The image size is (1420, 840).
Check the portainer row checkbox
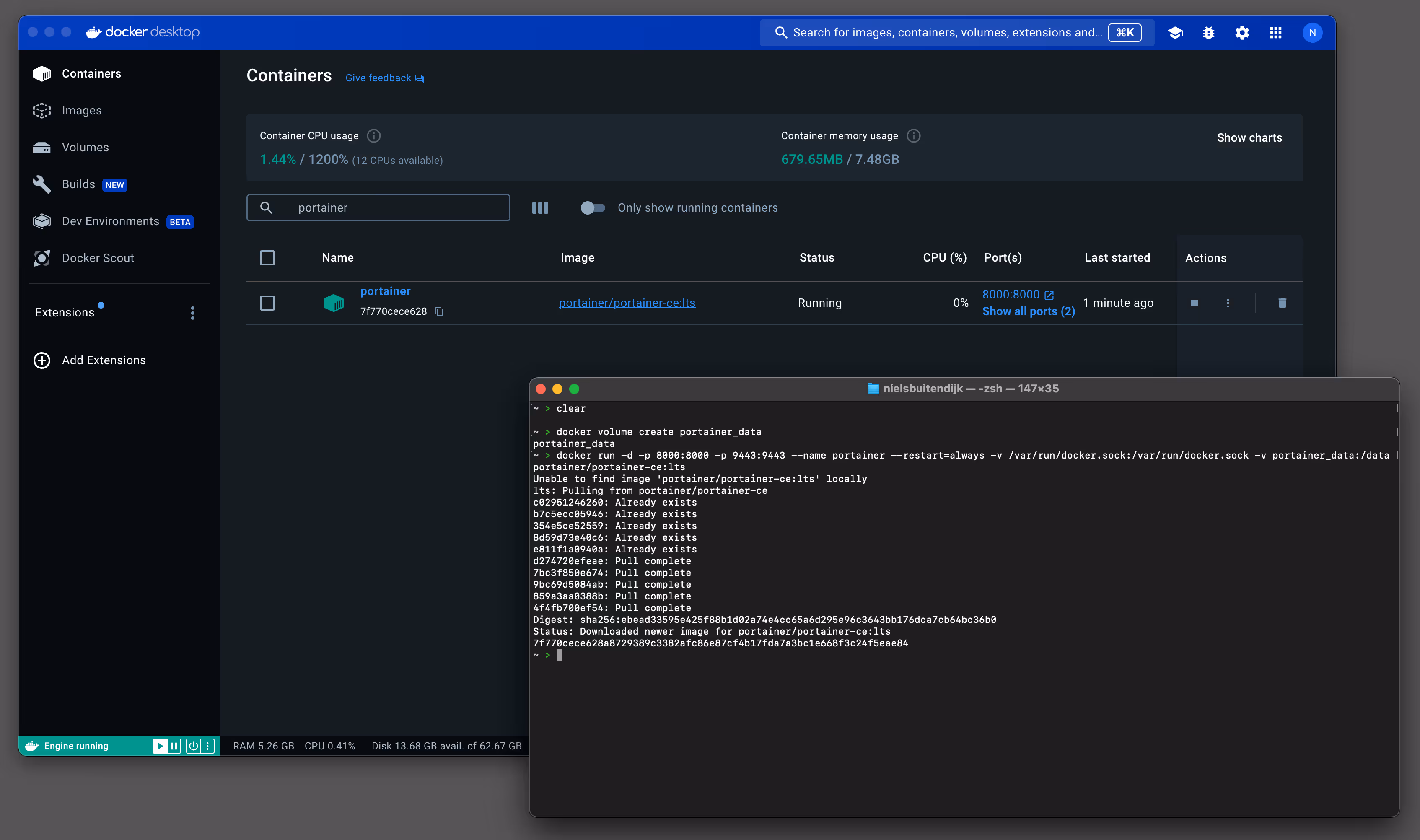(267, 303)
